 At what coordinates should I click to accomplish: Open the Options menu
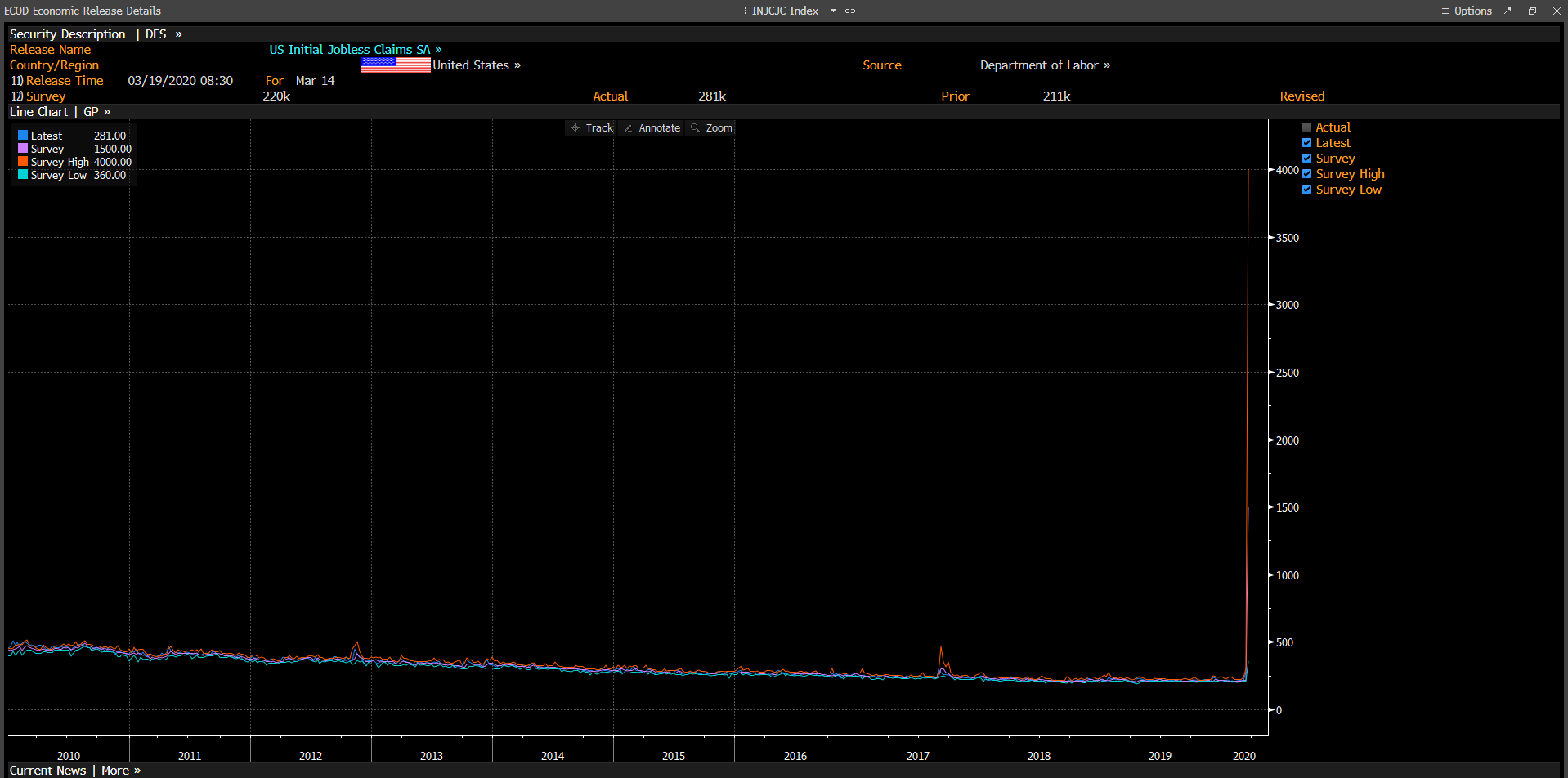tap(1467, 11)
